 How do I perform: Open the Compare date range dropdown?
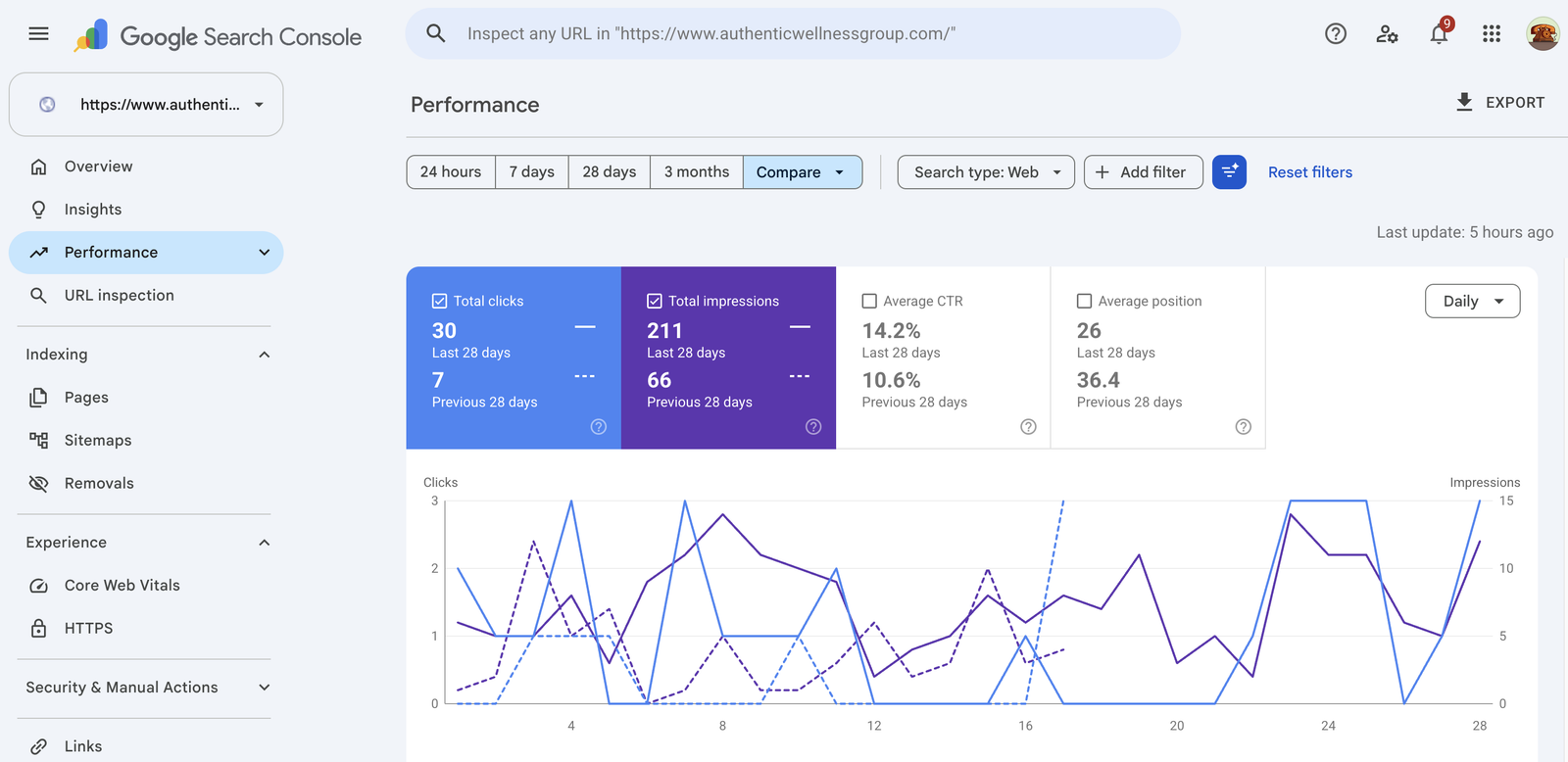(803, 172)
